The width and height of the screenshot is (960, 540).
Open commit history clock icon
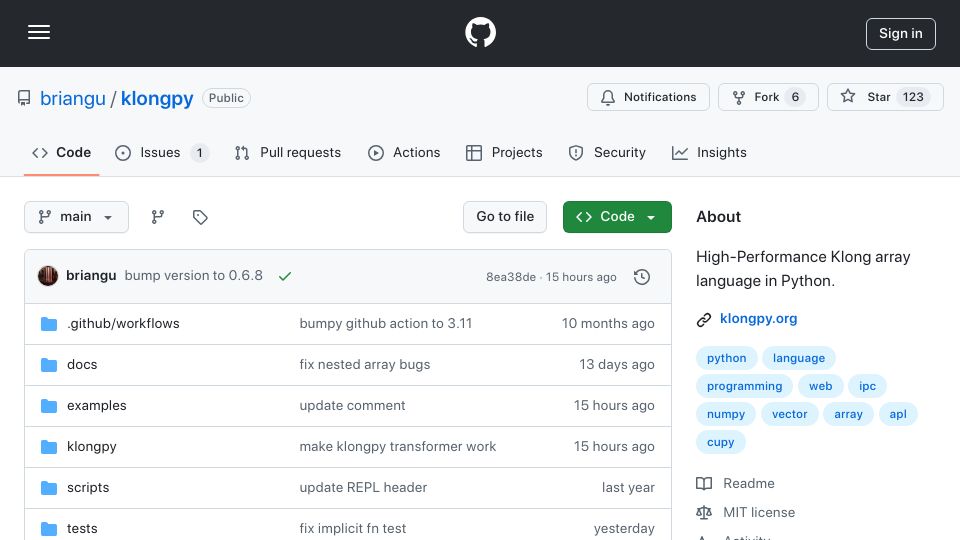tap(642, 277)
